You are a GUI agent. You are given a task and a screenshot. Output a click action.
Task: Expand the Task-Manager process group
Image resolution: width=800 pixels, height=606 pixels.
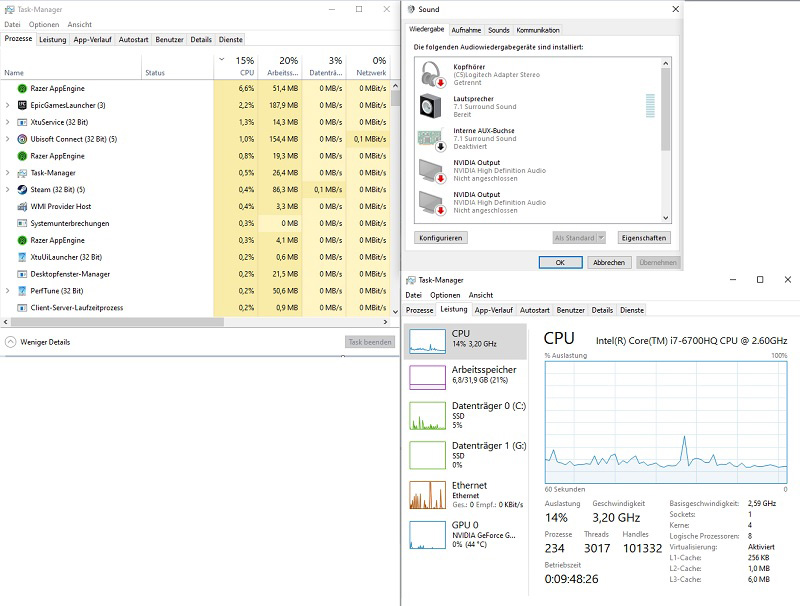7,172
